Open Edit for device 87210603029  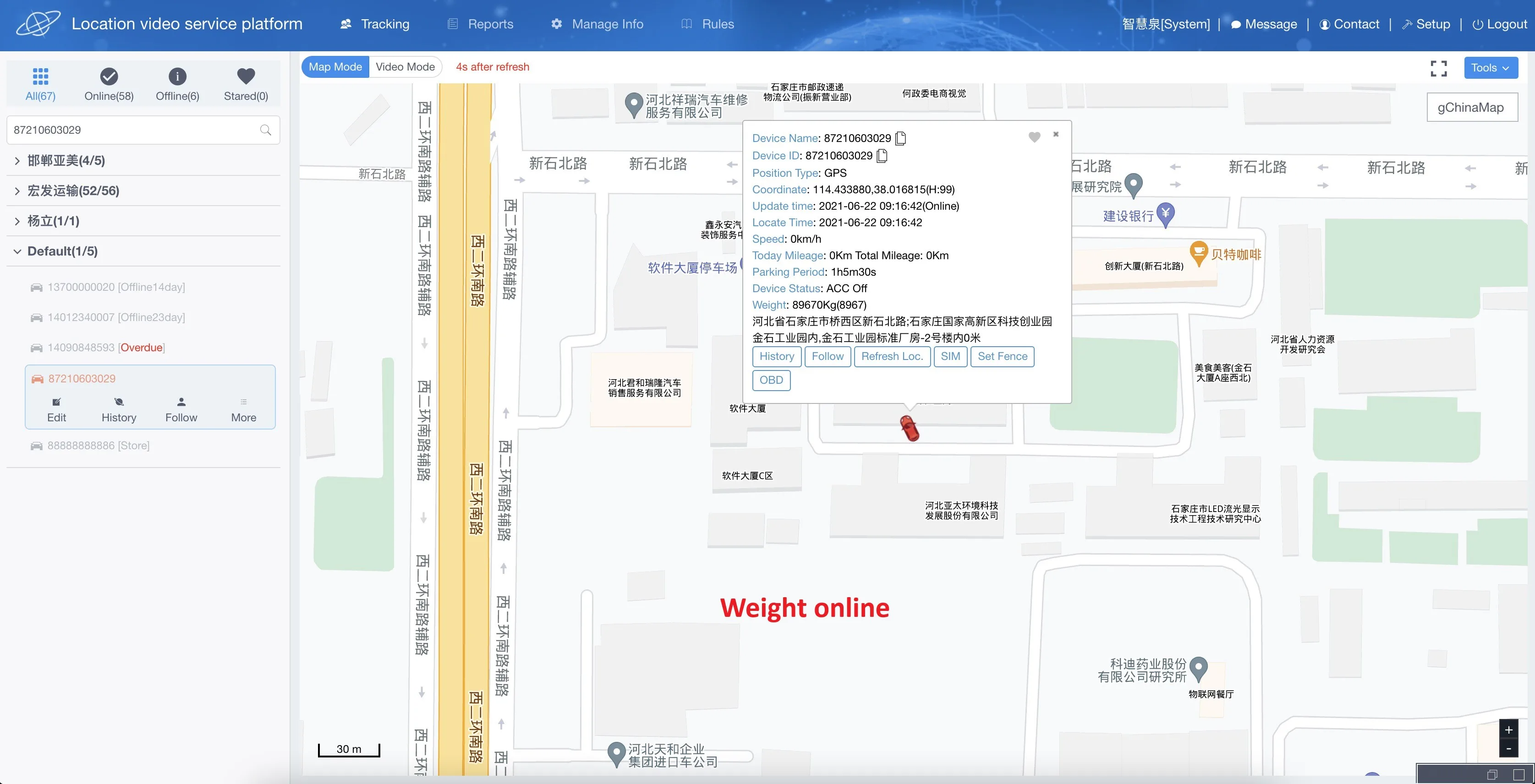point(57,409)
